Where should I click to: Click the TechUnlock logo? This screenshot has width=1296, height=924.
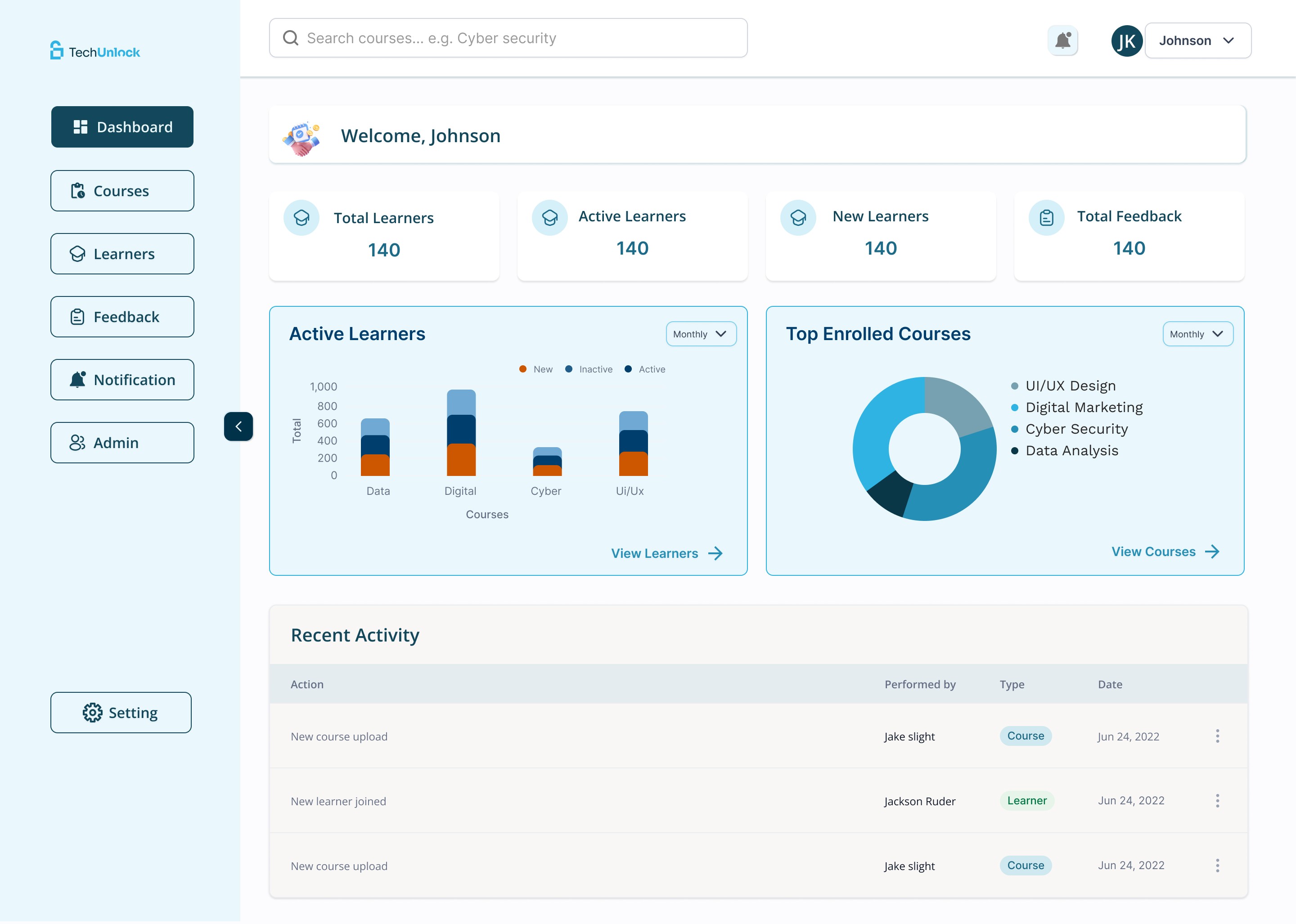(x=95, y=51)
